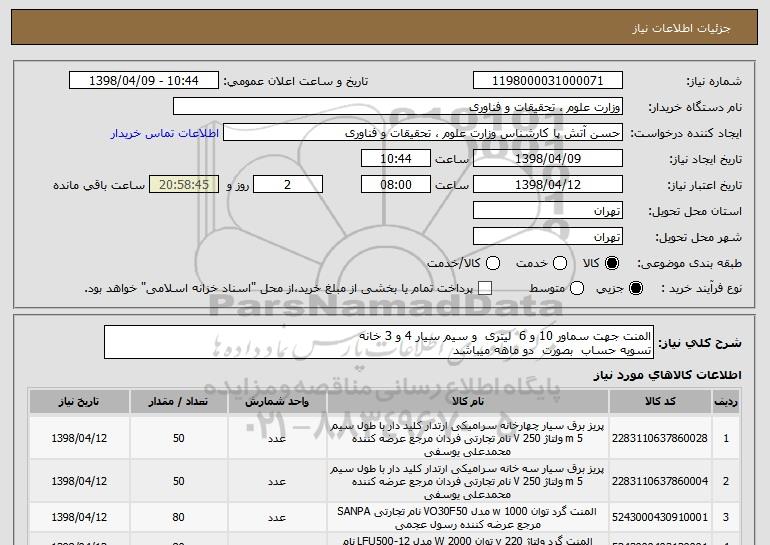Click the طبقه بندی موضوعی label

pos(689,264)
